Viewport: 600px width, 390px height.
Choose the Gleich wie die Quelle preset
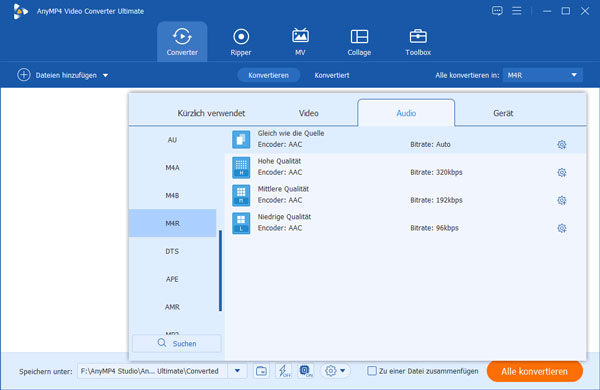point(406,140)
